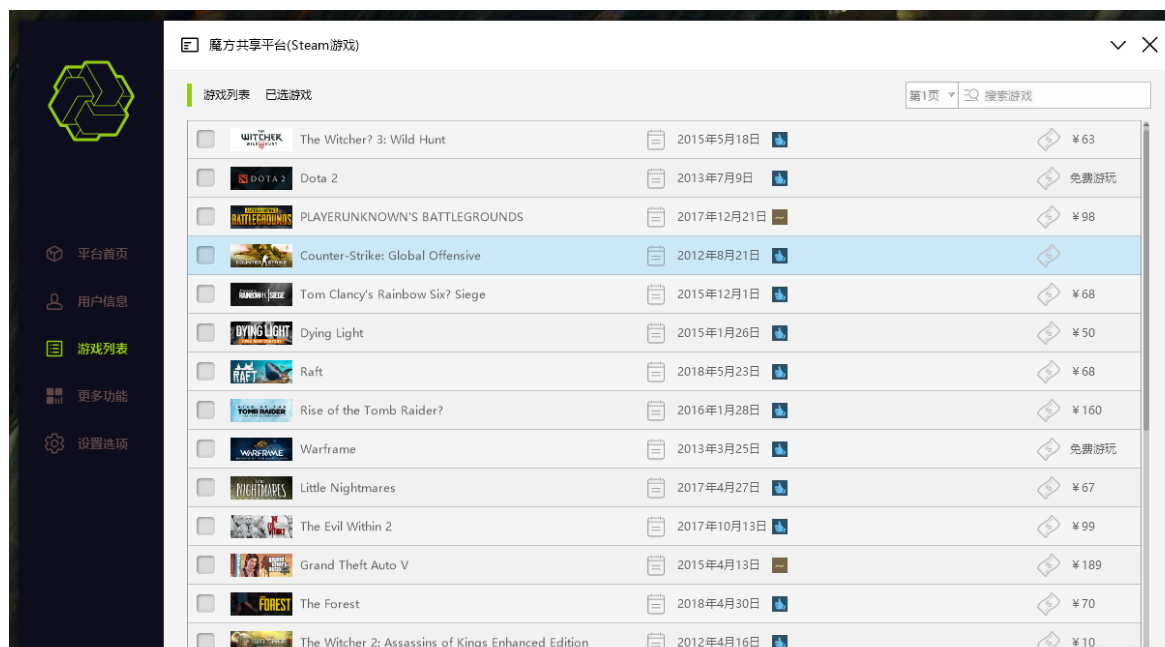
Task: Tick The Evil Within 2 checkbox
Action: pos(206,527)
